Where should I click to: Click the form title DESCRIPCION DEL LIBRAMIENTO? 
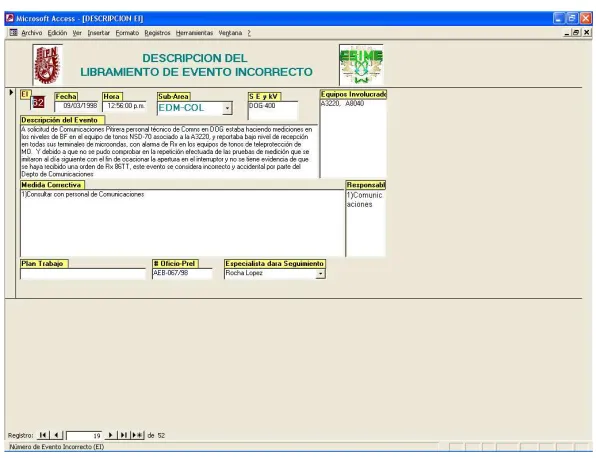pyautogui.click(x=196, y=65)
